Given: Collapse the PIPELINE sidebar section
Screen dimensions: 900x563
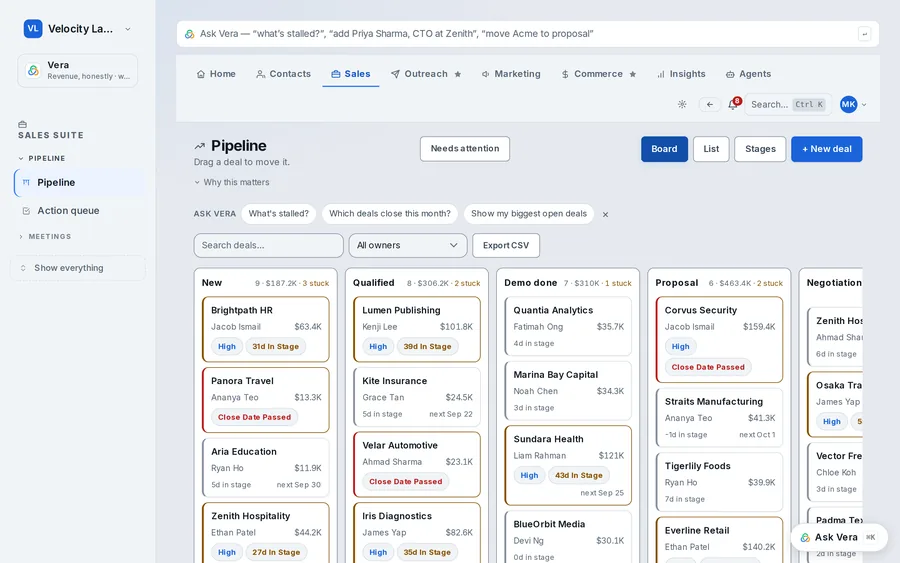Looking at the screenshot, I should [x=42, y=158].
